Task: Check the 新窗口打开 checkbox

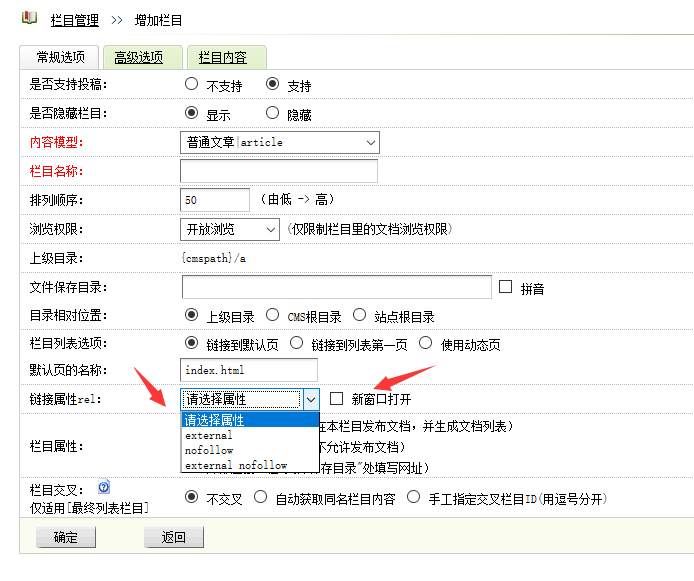Action: [337, 398]
